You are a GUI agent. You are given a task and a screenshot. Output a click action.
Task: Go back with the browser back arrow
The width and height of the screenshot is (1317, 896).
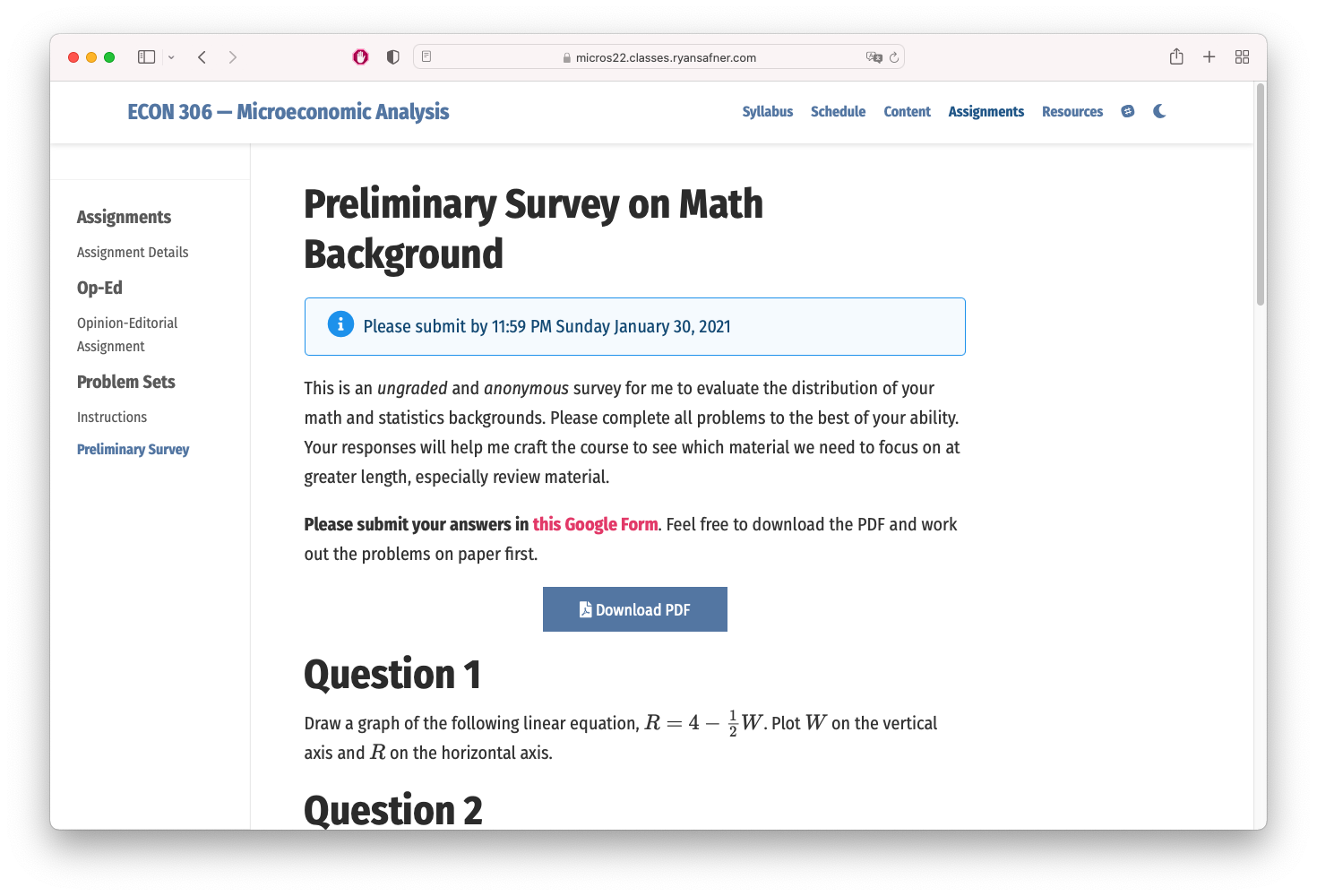(202, 57)
